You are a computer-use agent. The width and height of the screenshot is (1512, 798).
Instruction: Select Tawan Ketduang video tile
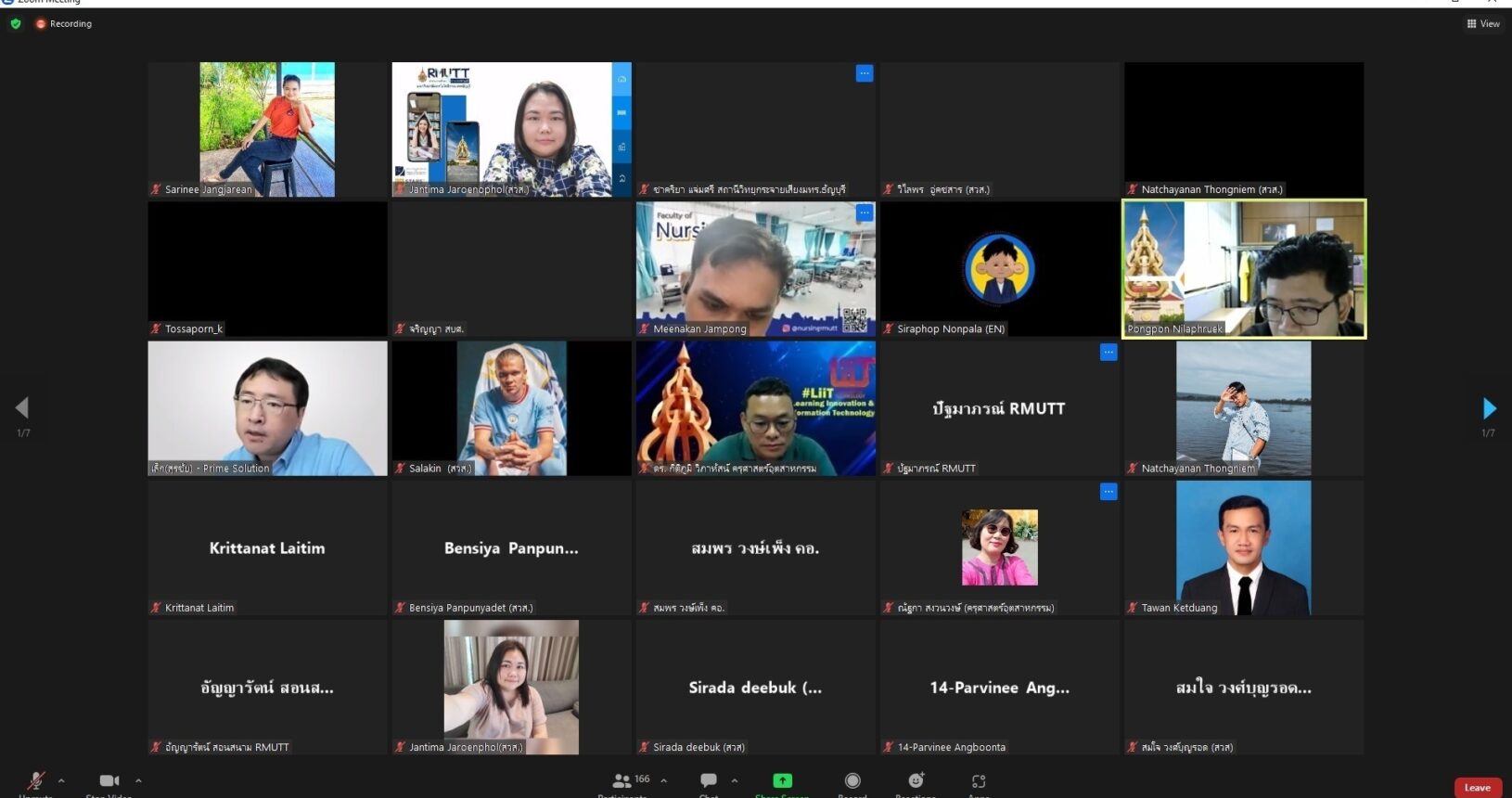click(1244, 547)
